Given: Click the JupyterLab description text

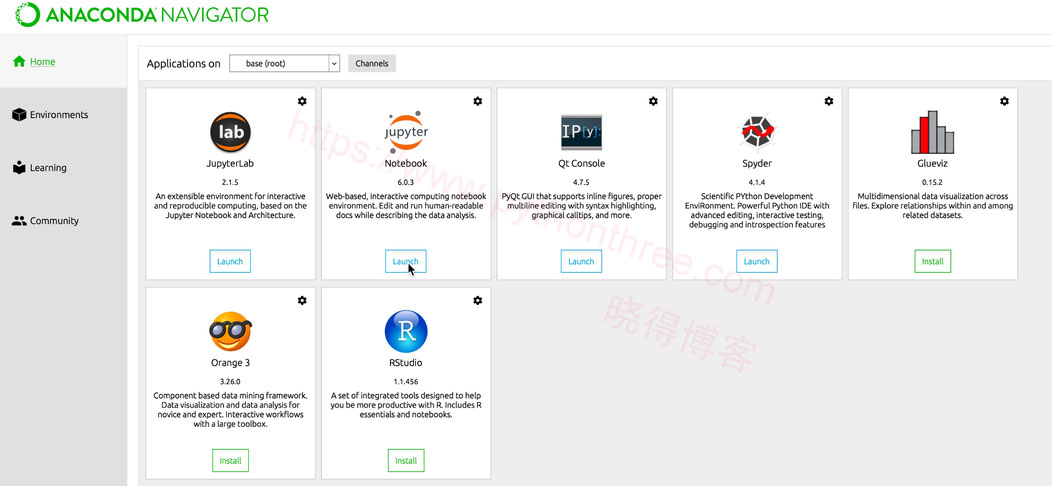Looking at the screenshot, I should [230, 206].
